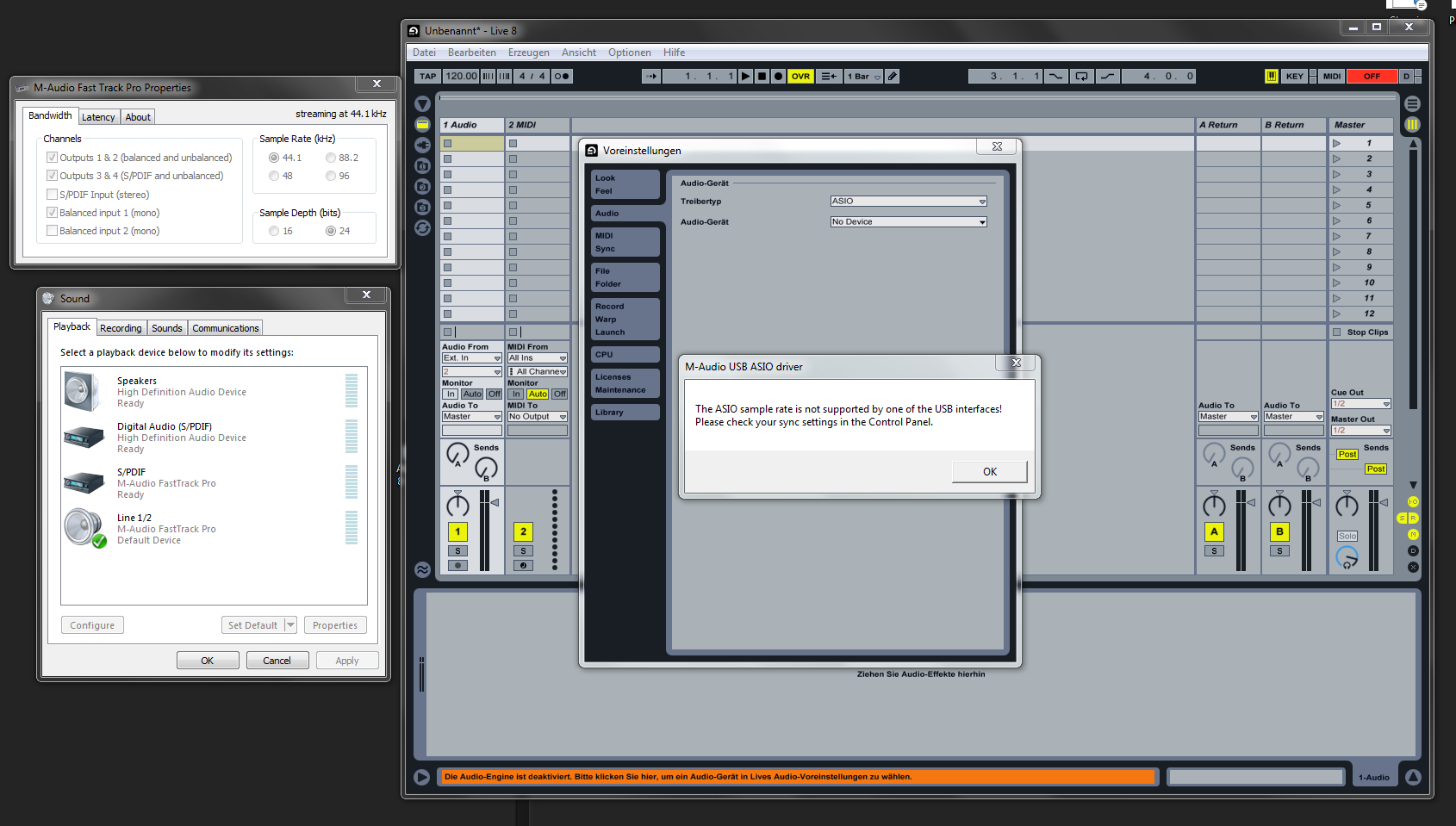This screenshot has width=1456, height=826.
Task: Toggle Balanced input 2 (mono) checkbox
Action: tap(52, 231)
